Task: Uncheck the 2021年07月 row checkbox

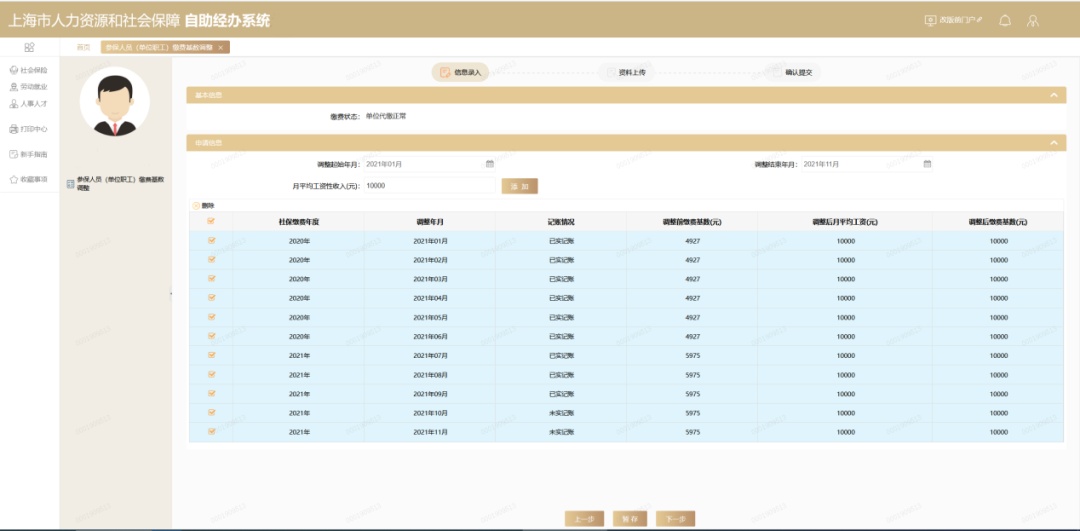Action: pos(211,355)
